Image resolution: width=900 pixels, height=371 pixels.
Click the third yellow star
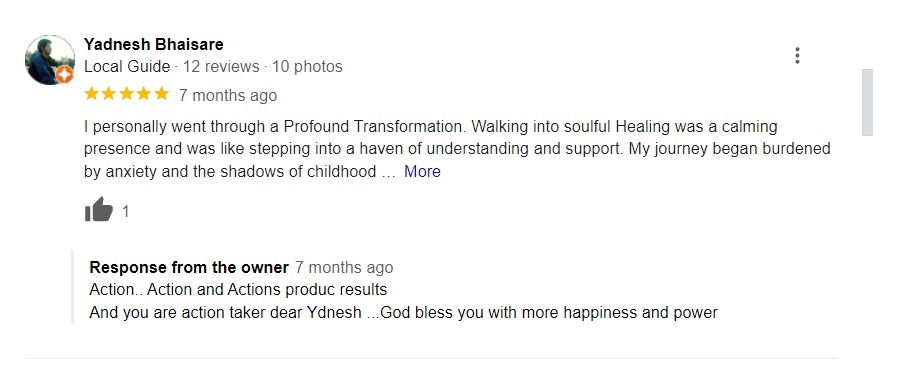[127, 94]
